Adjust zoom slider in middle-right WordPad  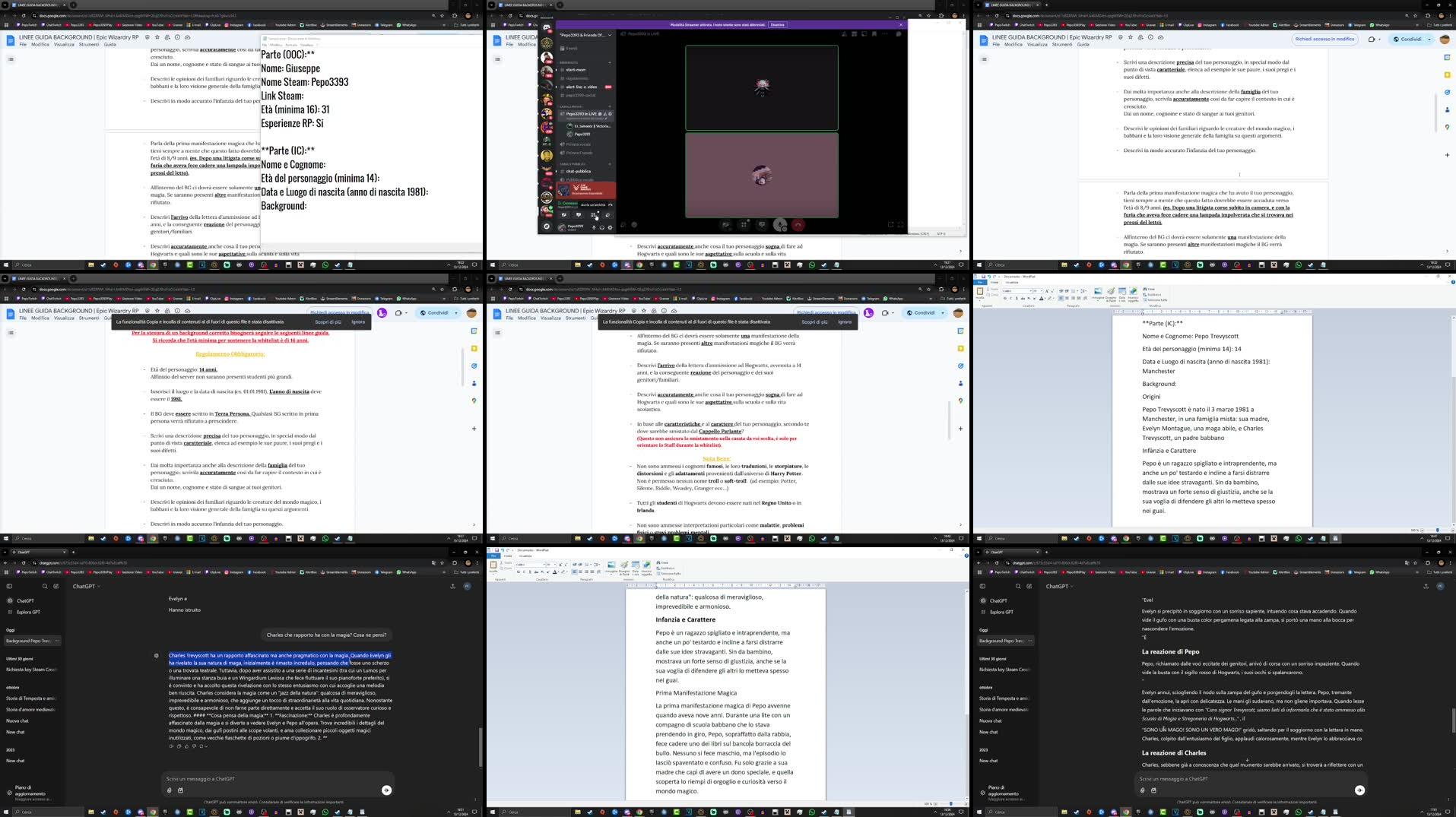click(x=1437, y=530)
